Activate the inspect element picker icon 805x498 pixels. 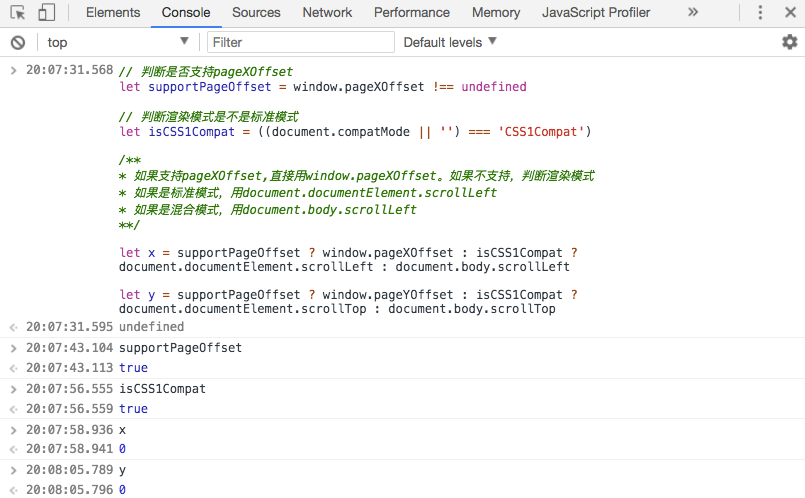coord(18,12)
